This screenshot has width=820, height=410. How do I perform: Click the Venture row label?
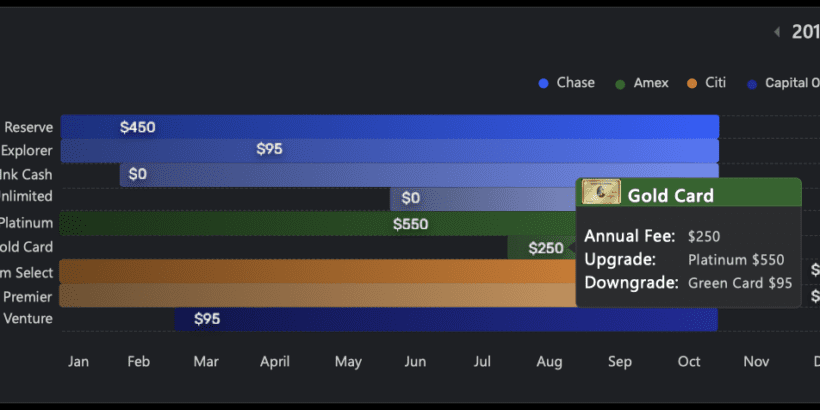pyautogui.click(x=28, y=318)
